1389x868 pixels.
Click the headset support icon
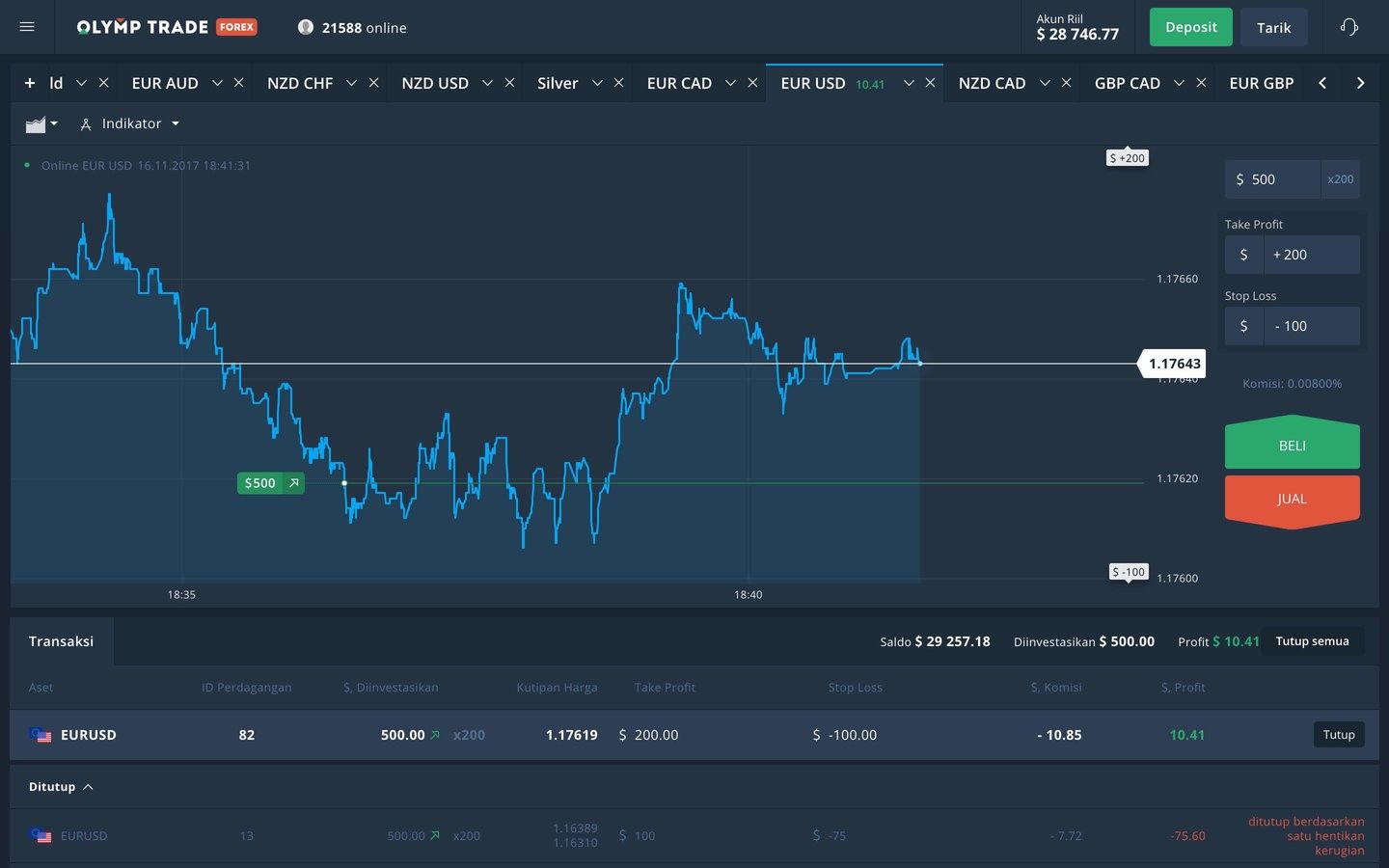[1348, 27]
